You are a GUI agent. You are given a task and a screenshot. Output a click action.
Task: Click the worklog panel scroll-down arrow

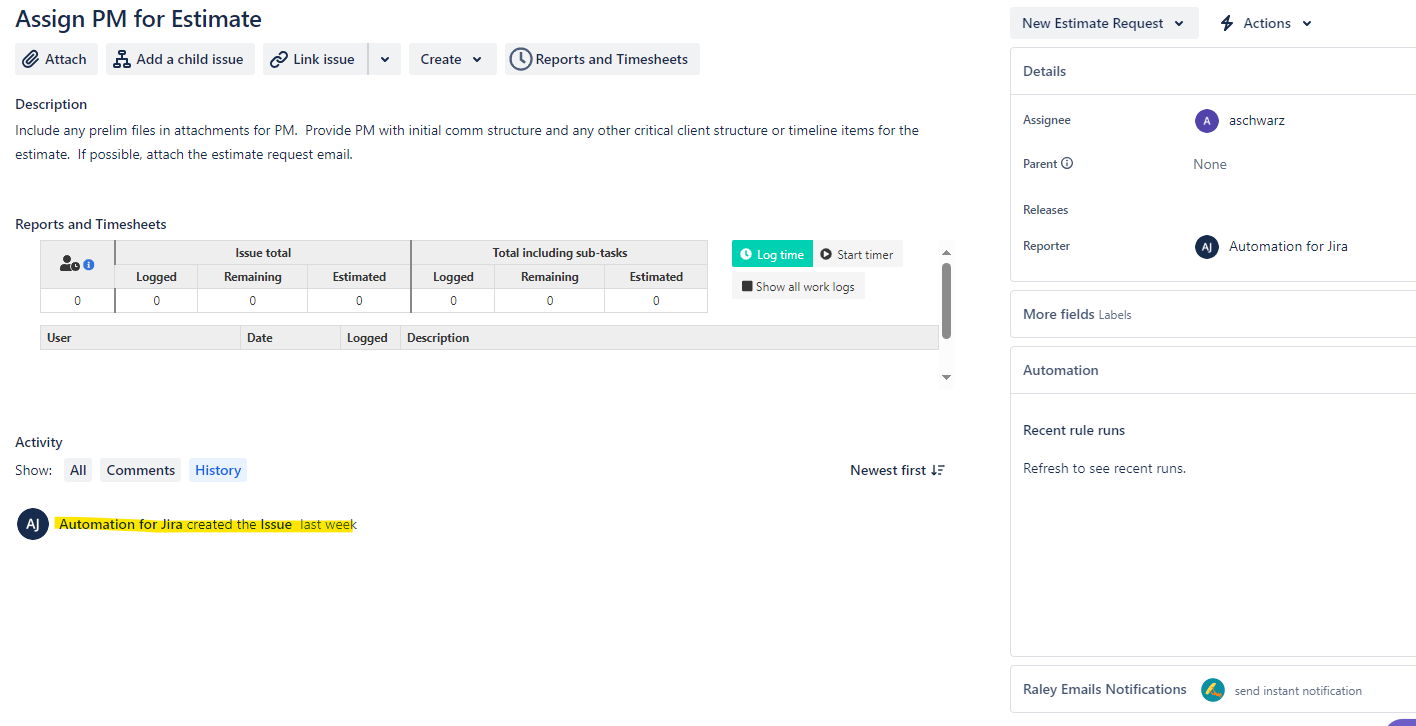(x=945, y=377)
